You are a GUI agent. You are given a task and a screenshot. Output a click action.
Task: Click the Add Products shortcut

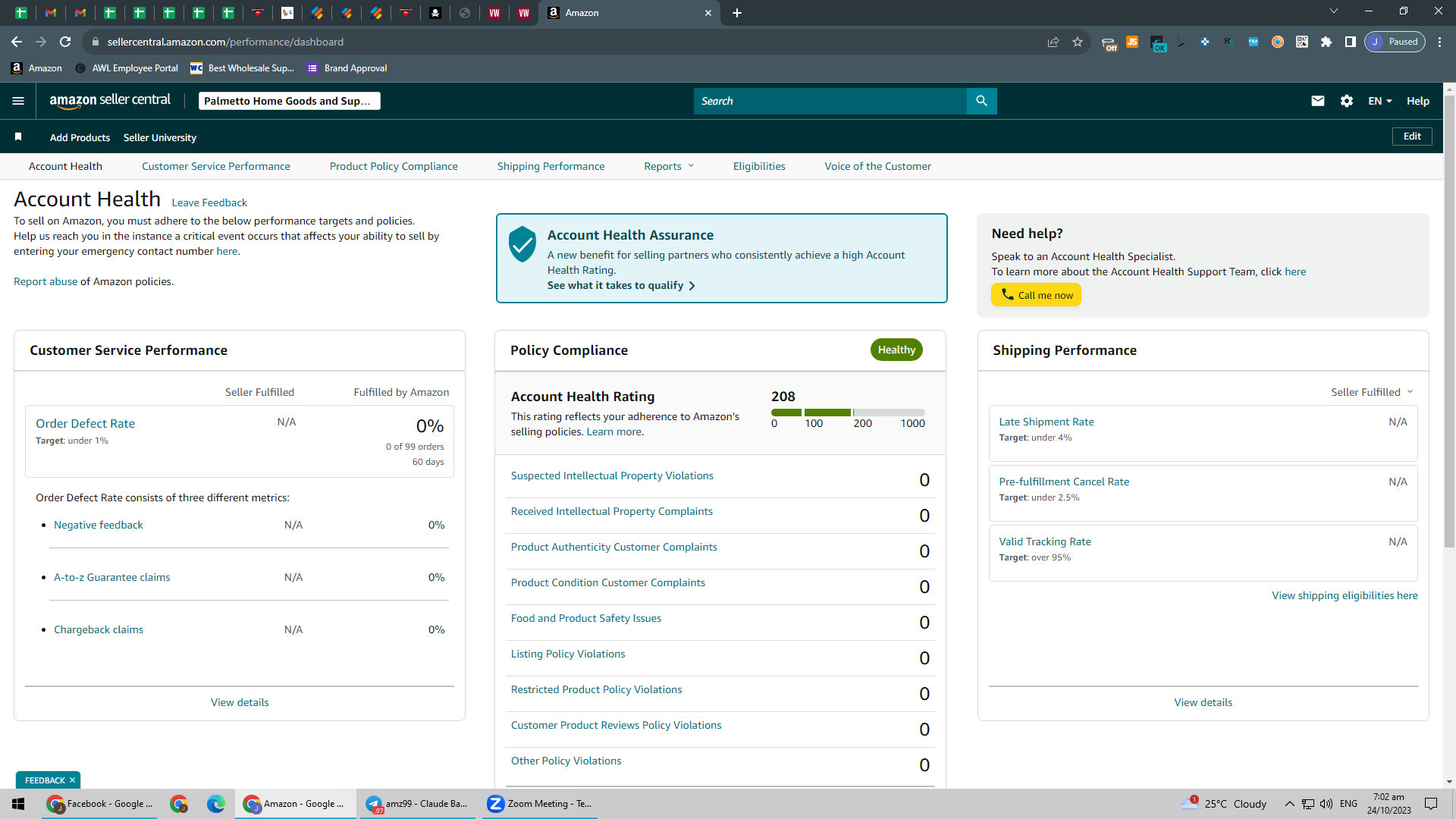point(80,137)
